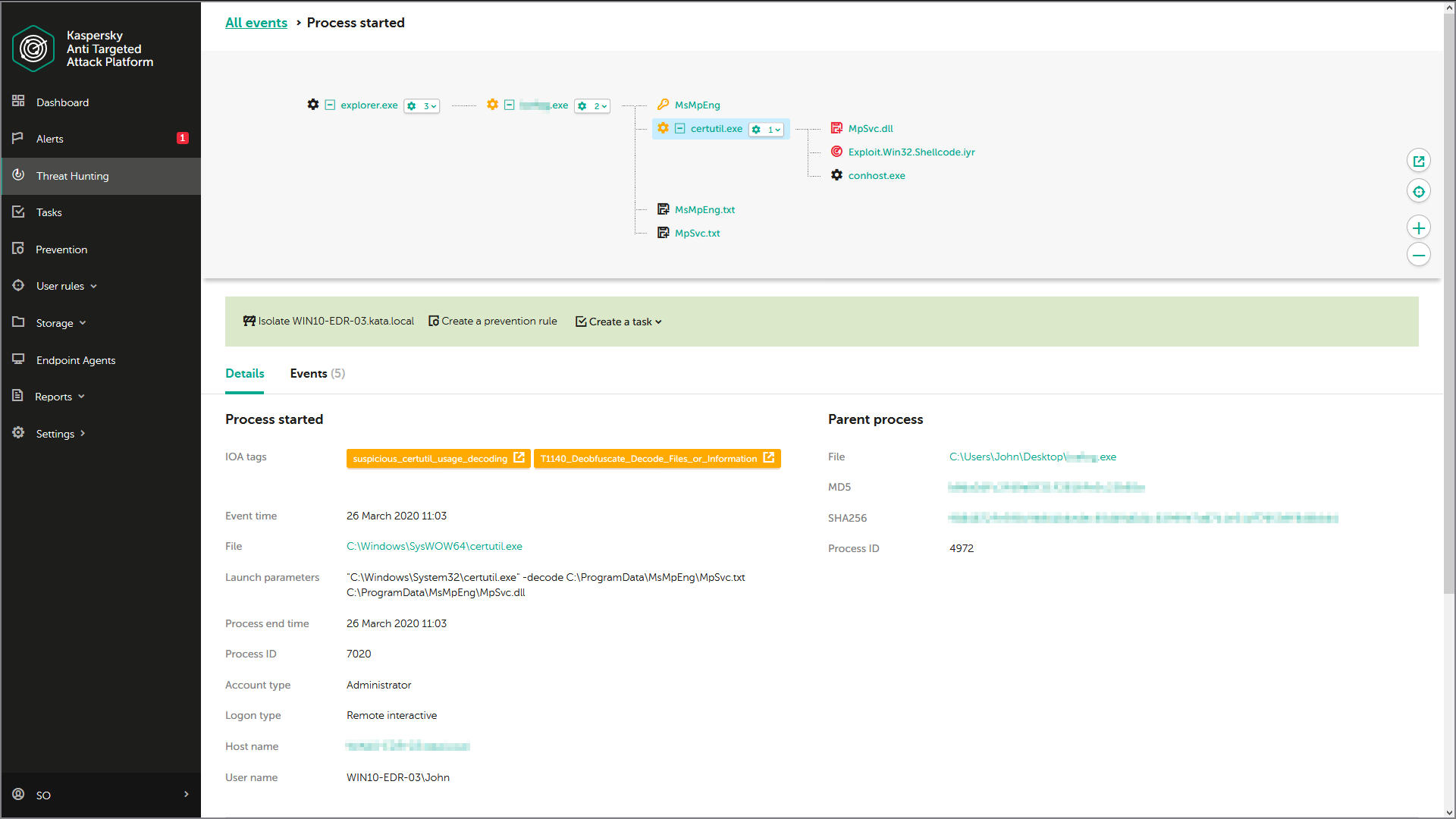Open the suspicious_certutil_usage_decoding tag link icon
The image size is (1456, 819).
pos(519,458)
